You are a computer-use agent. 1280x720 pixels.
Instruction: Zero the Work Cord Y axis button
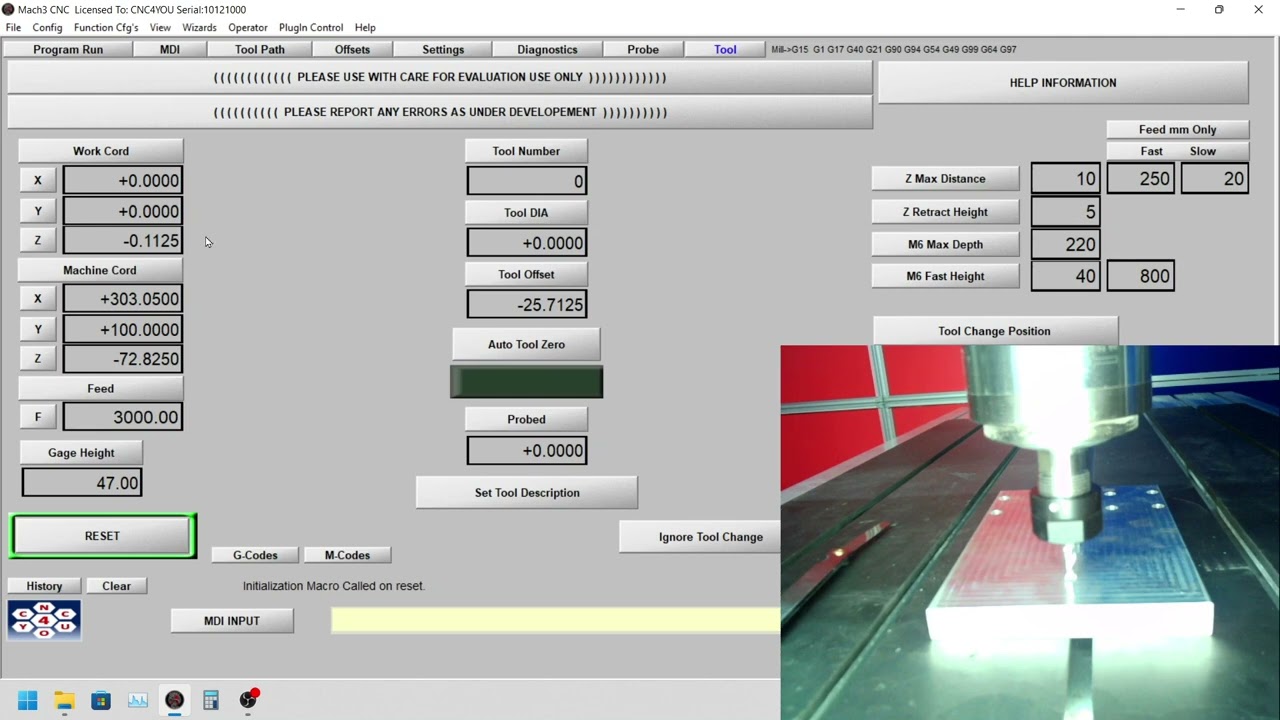pyautogui.click(x=38, y=211)
